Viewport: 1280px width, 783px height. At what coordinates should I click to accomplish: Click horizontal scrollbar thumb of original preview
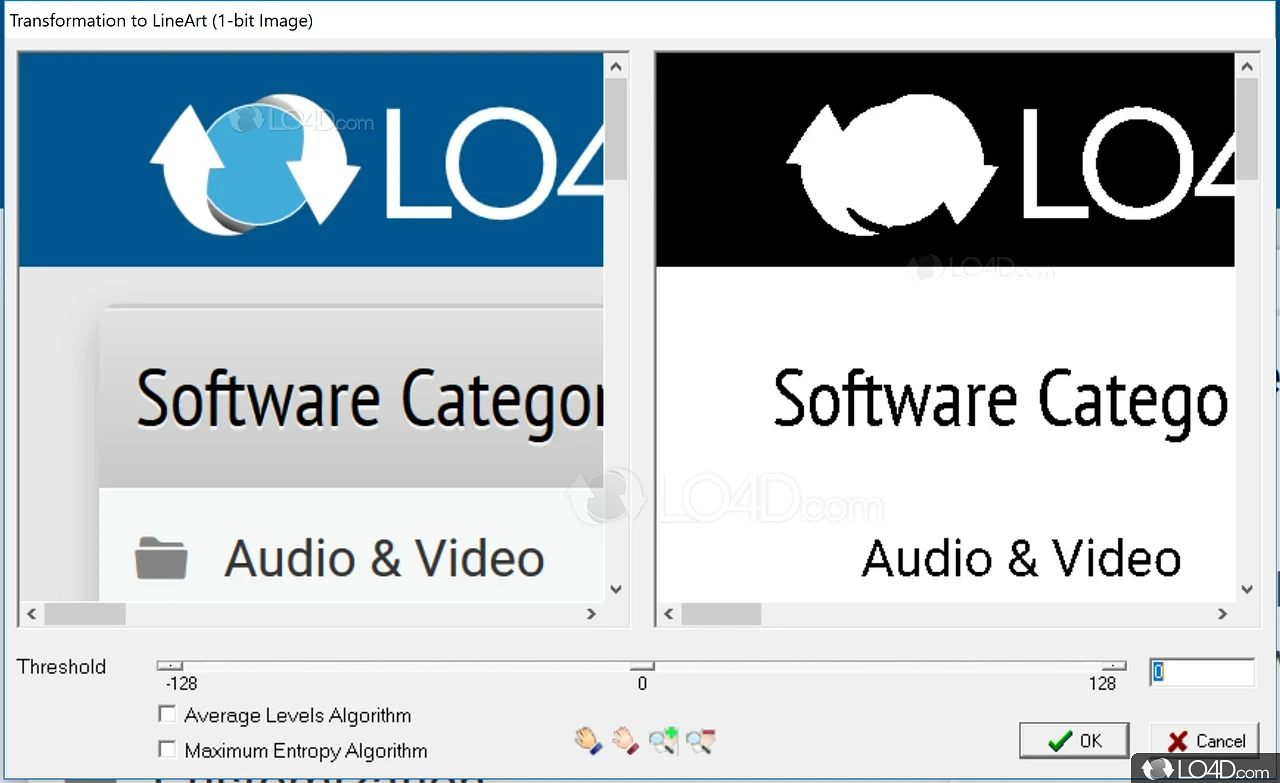pos(85,614)
